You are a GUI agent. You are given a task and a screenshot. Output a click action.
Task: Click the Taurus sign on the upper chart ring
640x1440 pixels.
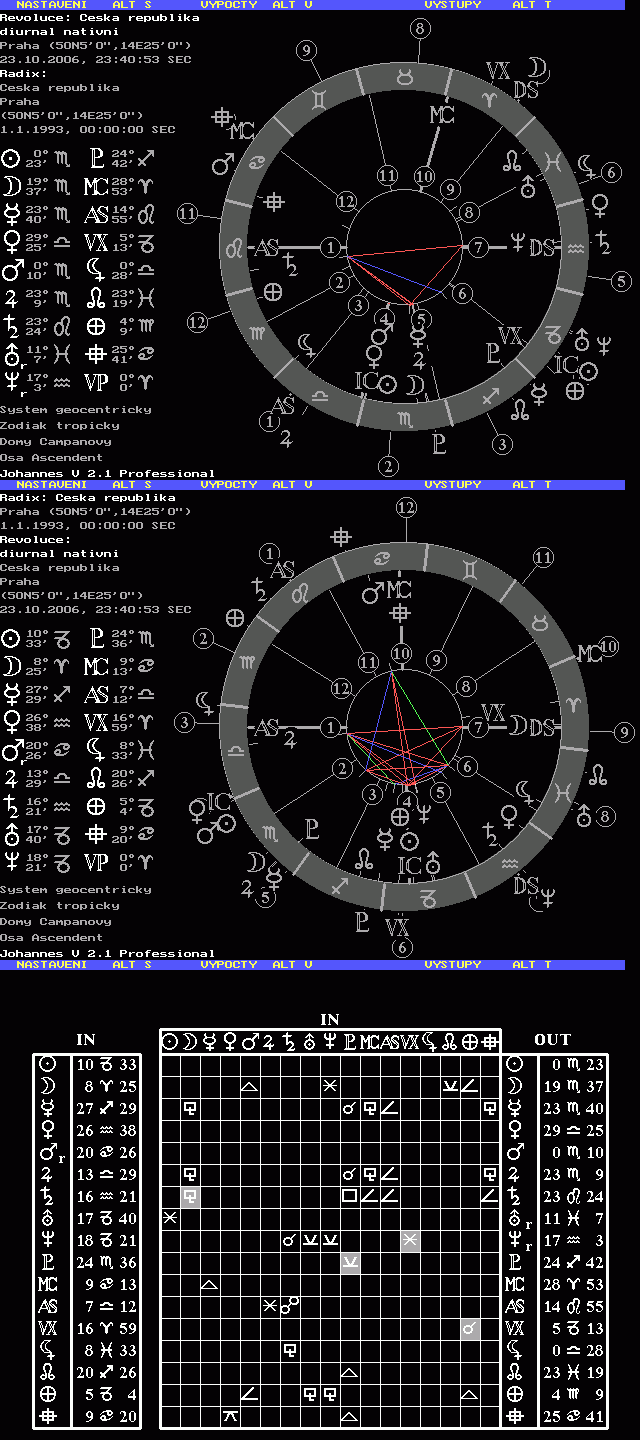405,77
